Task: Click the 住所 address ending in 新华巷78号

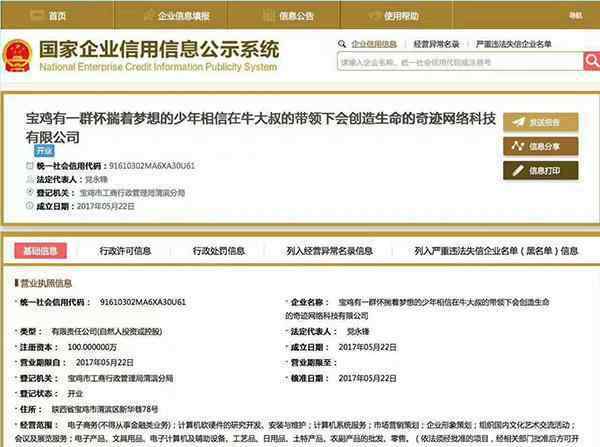Action: click(x=105, y=409)
